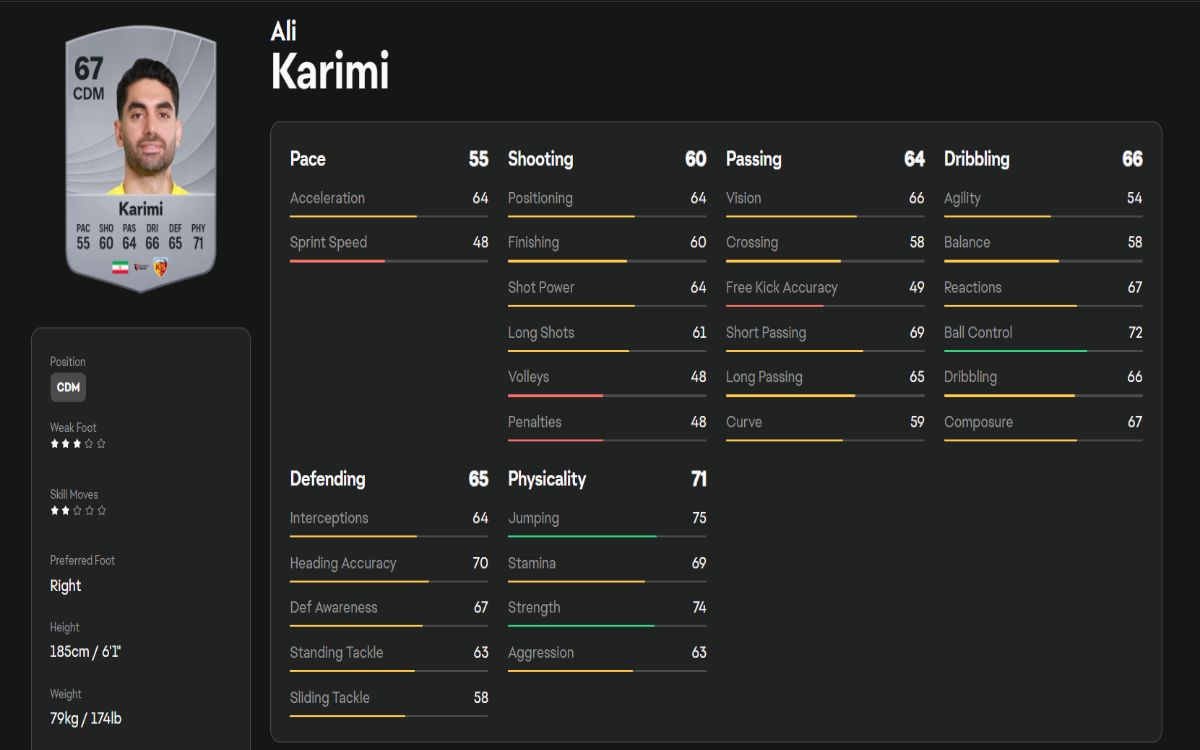
Task: Click the Physicality section heading
Action: pos(546,479)
